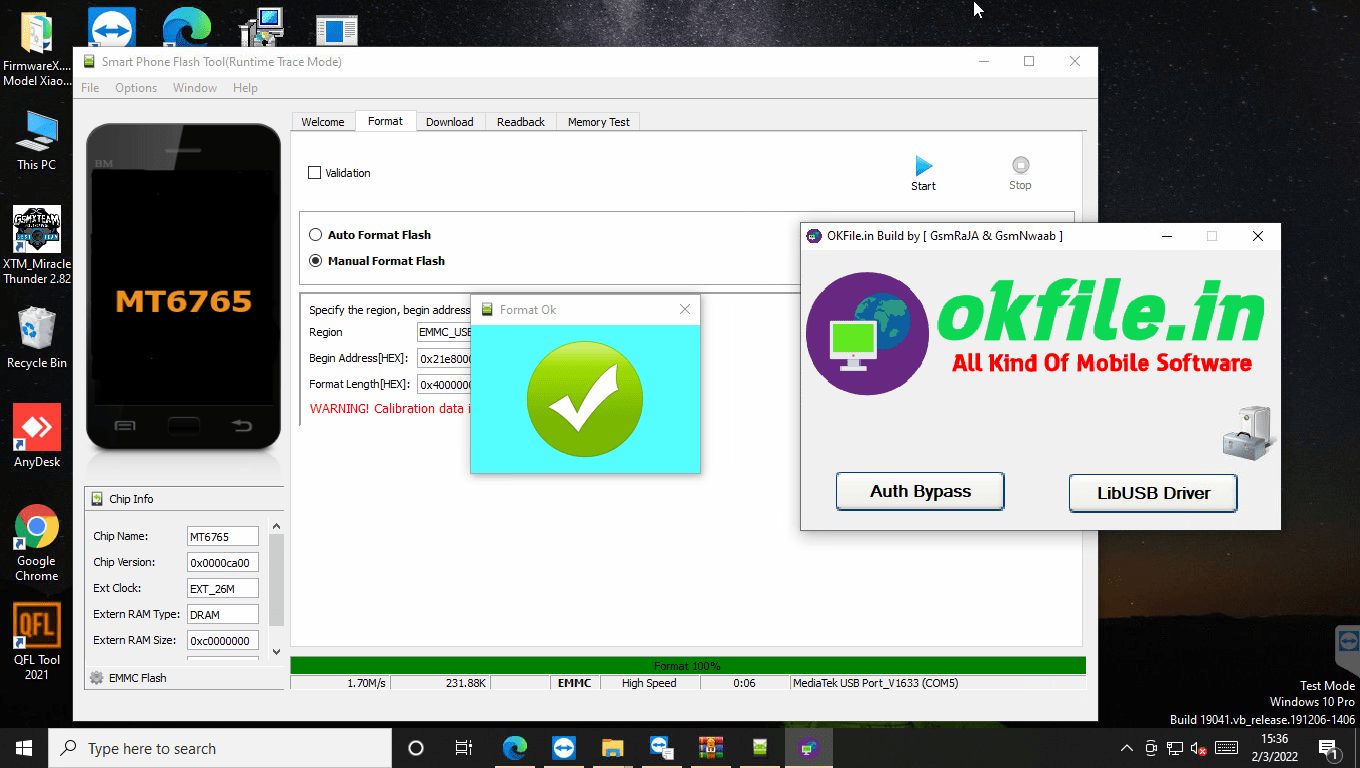This screenshot has height=768, width=1360.
Task: Open Windows Start menu
Action: [24, 748]
